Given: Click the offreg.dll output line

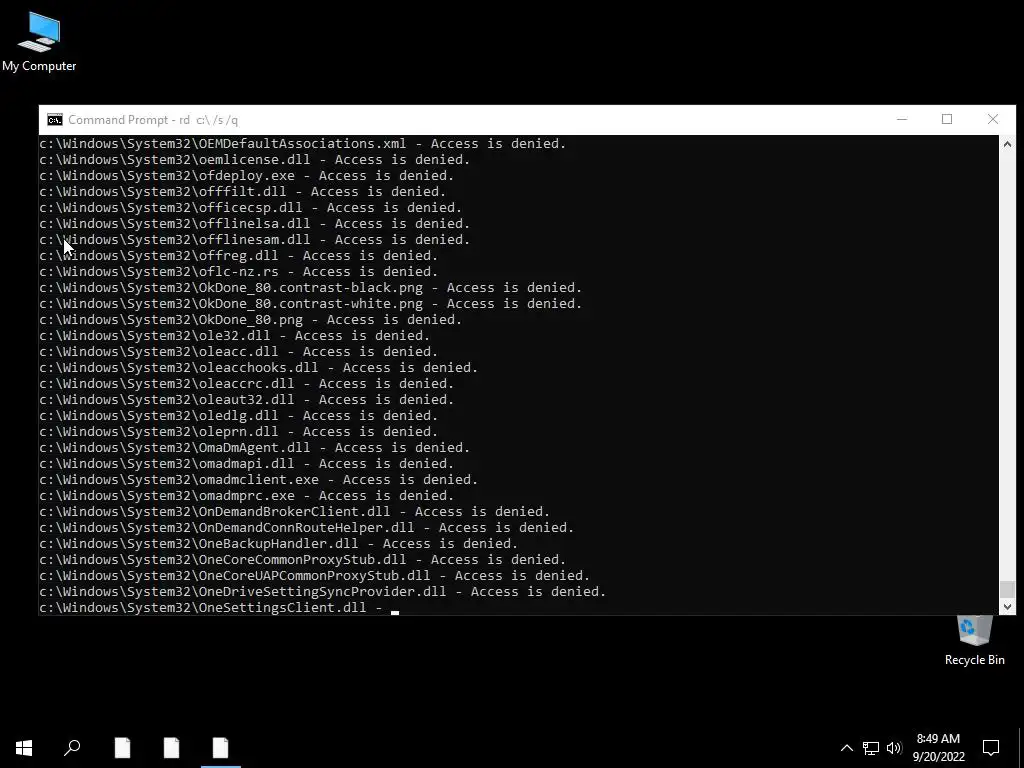Looking at the screenshot, I should pos(238,255).
